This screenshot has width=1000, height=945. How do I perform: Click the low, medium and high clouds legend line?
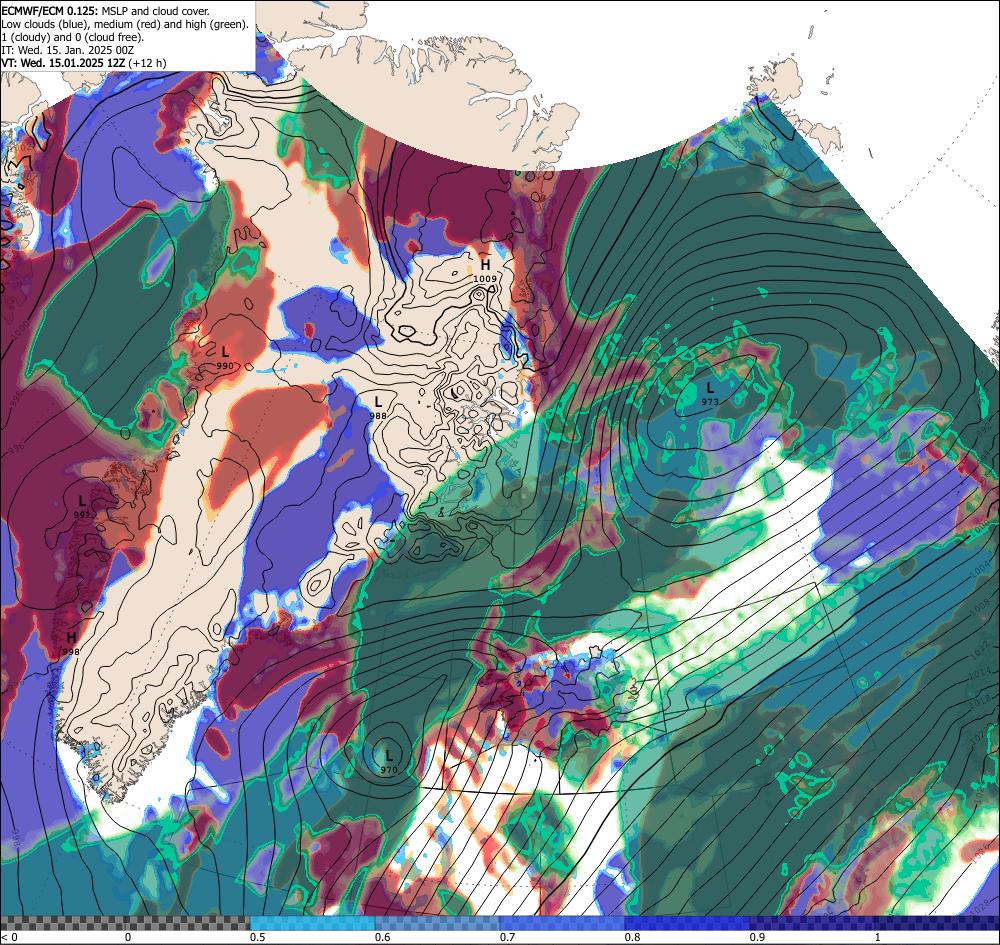[125, 24]
